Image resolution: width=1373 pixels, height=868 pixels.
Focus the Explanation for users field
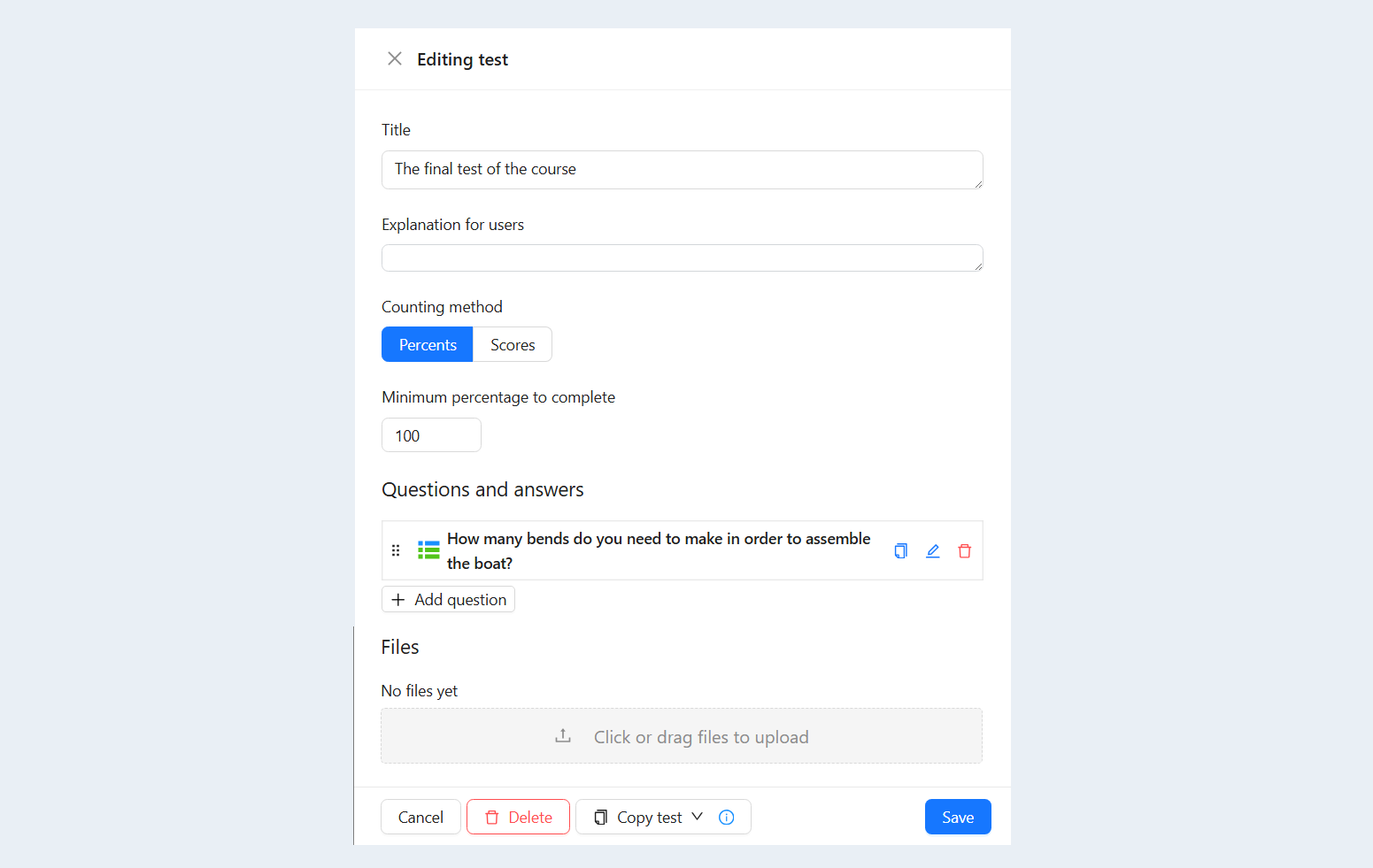tap(683, 258)
